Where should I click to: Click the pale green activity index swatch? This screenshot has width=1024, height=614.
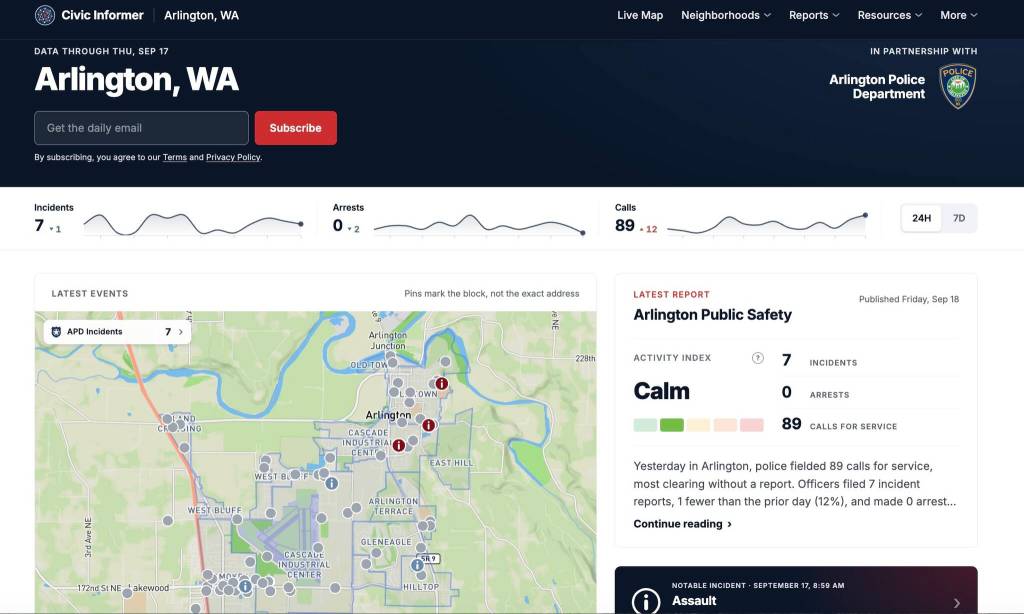pyautogui.click(x=645, y=425)
